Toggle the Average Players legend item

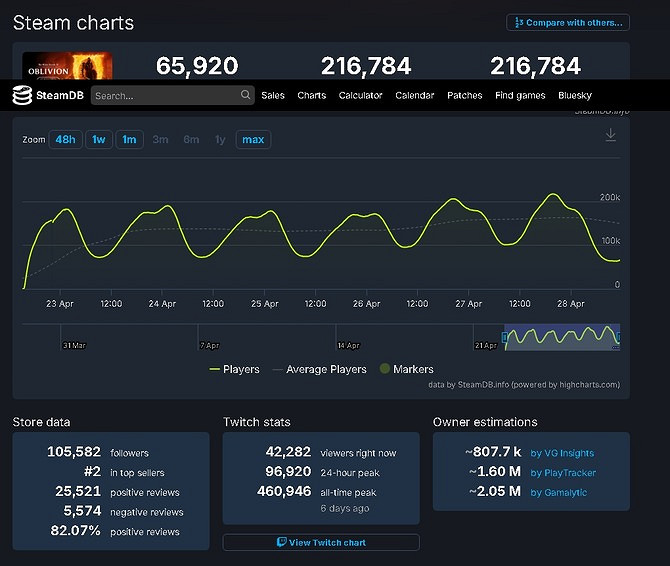(319, 369)
